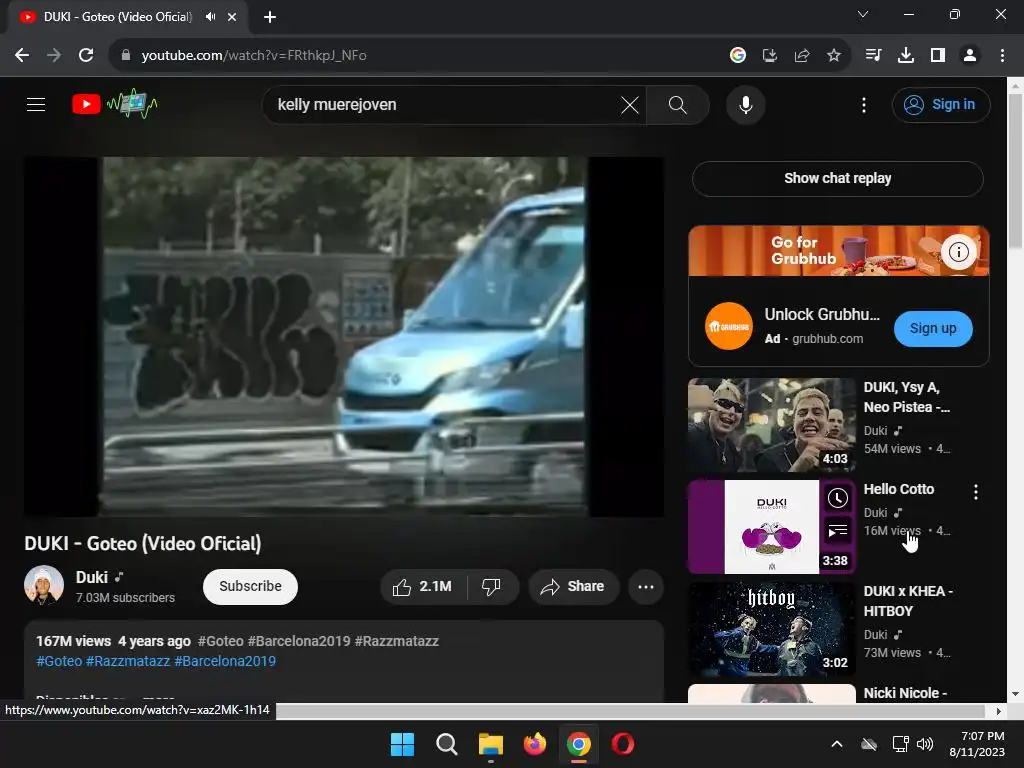Viewport: 1024px width, 768px height.
Task: Dislike the video
Action: point(491,586)
